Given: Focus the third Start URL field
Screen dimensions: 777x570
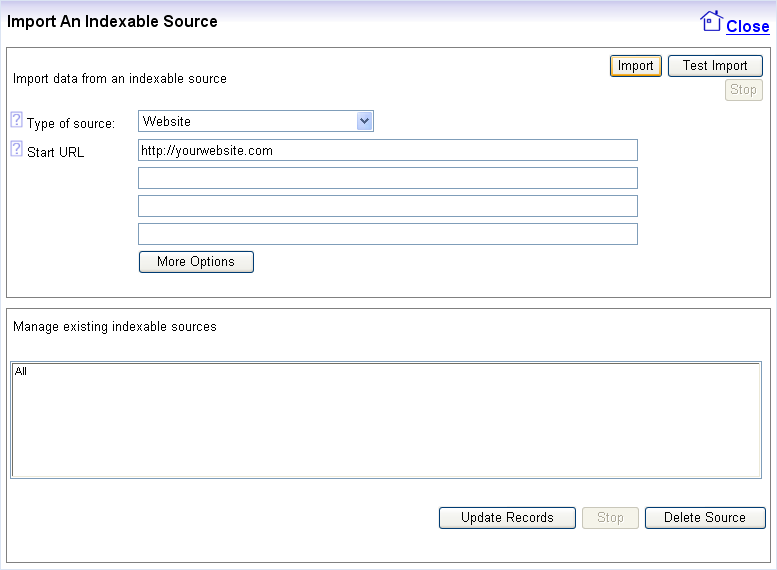Looking at the screenshot, I should (387, 206).
